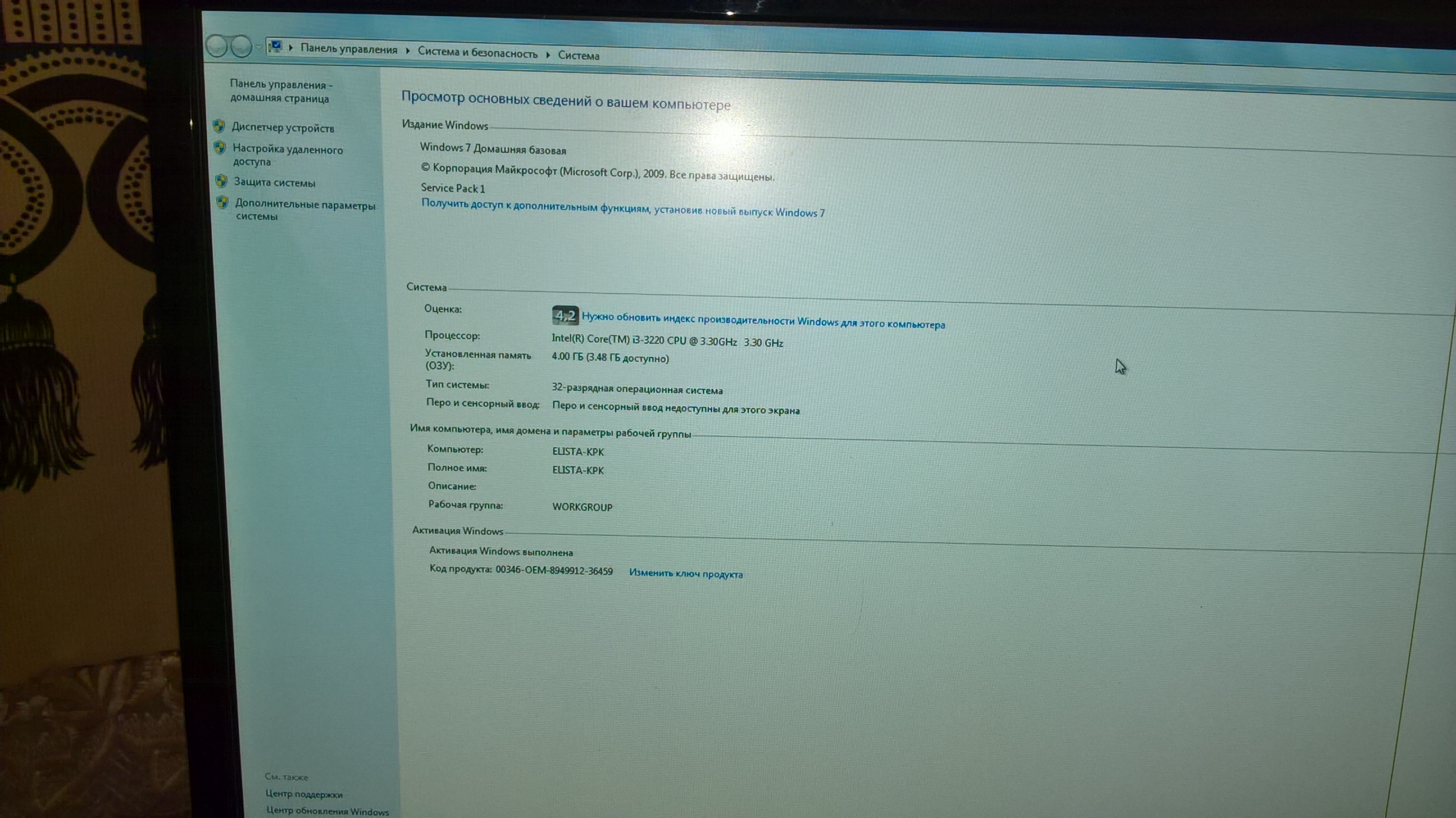1456x818 pixels.
Task: Expand arrow after Система и безопасность breadcrumb
Action: pyautogui.click(x=548, y=55)
